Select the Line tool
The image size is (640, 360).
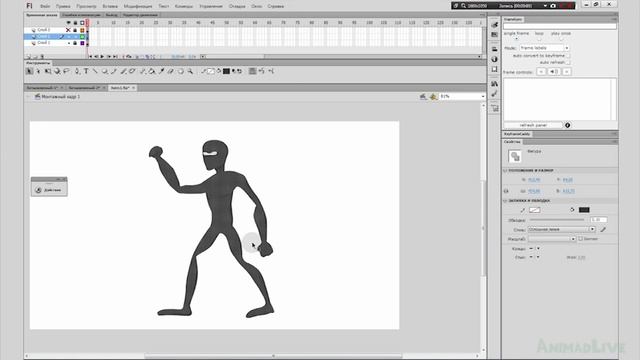[x=96, y=71]
